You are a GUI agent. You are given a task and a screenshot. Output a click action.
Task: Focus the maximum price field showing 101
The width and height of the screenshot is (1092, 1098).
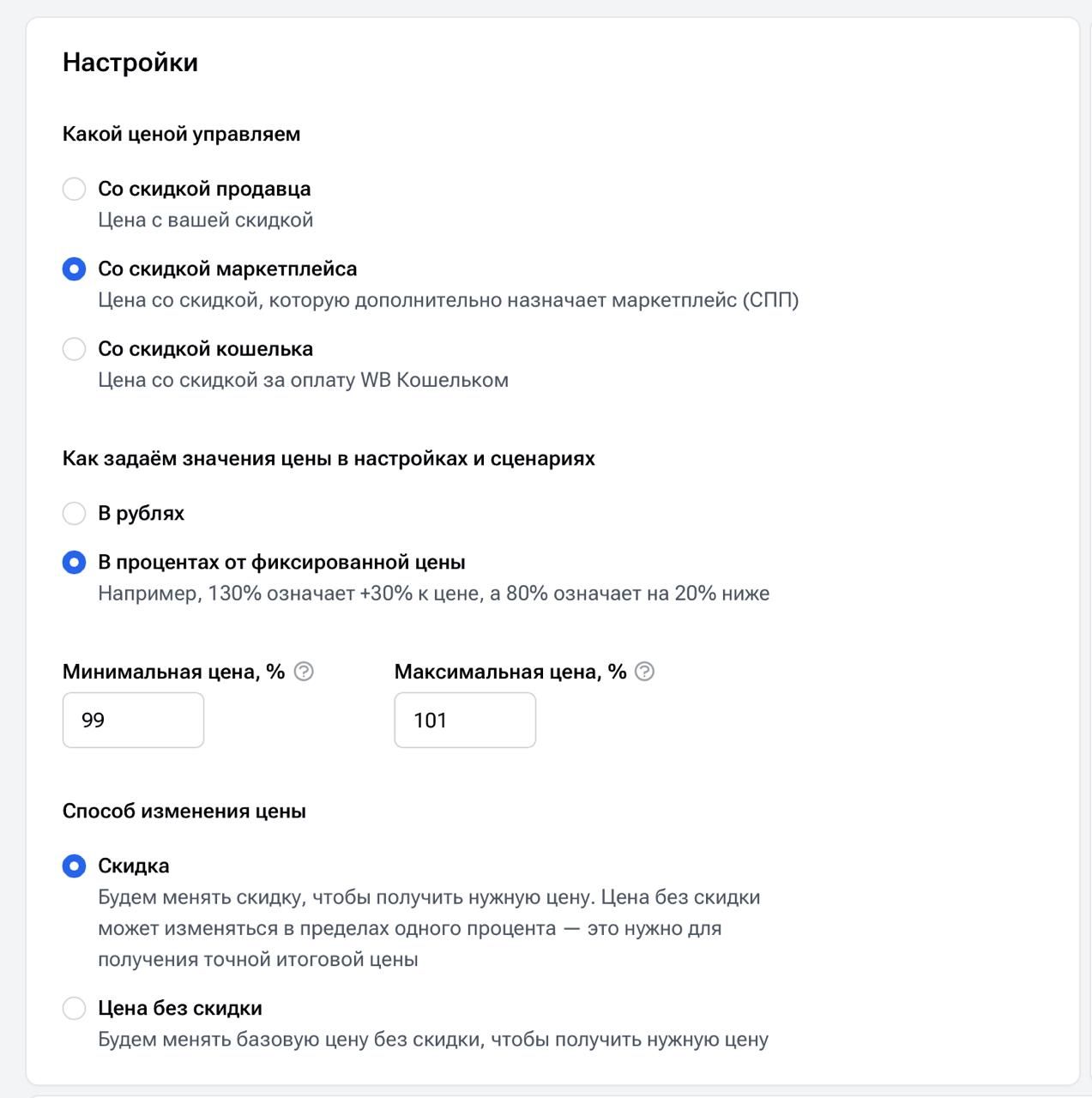coord(465,721)
